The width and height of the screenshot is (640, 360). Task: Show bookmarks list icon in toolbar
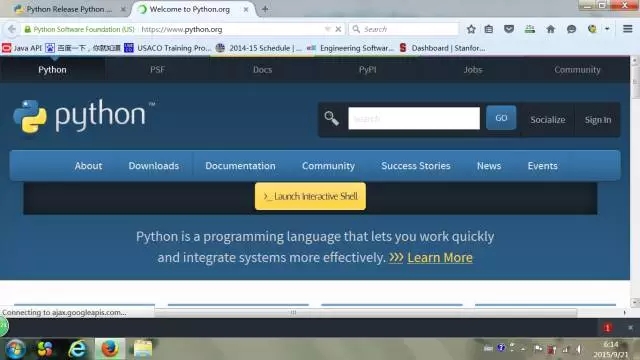[489, 29]
